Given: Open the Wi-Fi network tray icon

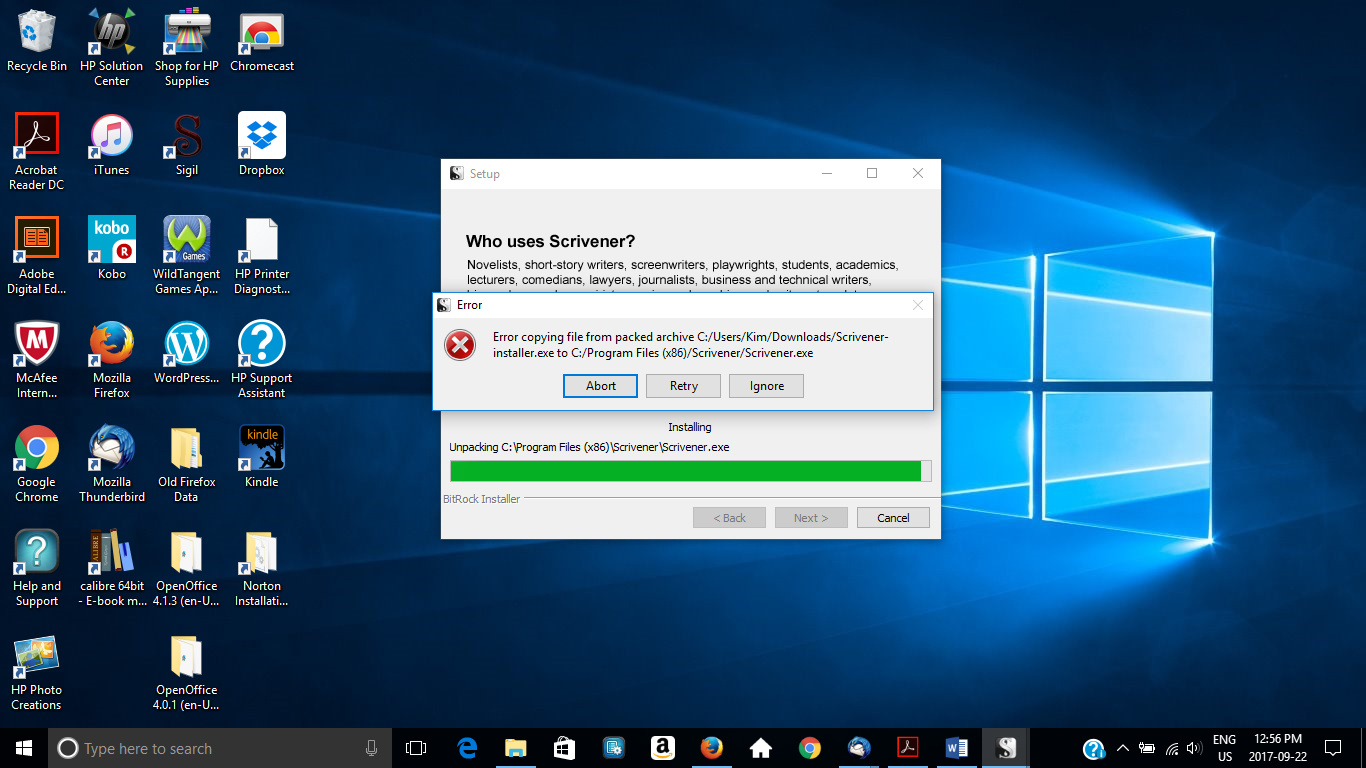Looking at the screenshot, I should click(1171, 748).
